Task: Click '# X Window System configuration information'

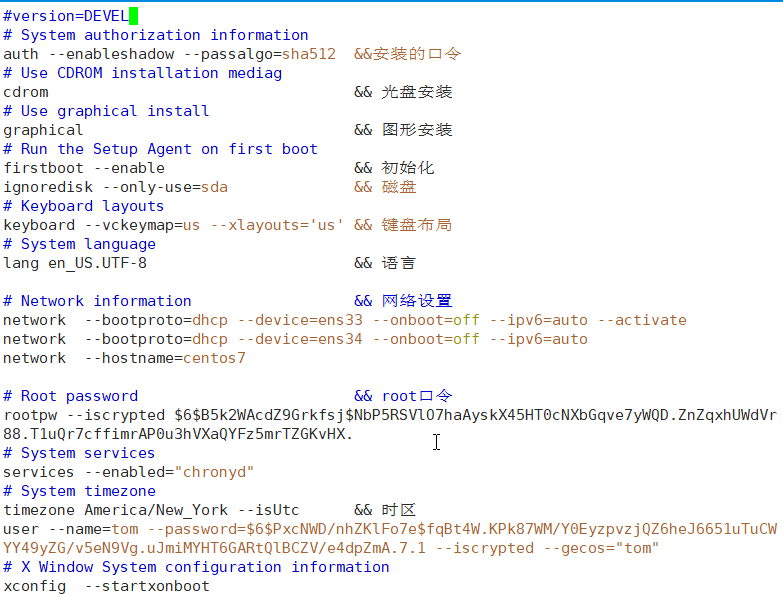Action: (x=196, y=566)
